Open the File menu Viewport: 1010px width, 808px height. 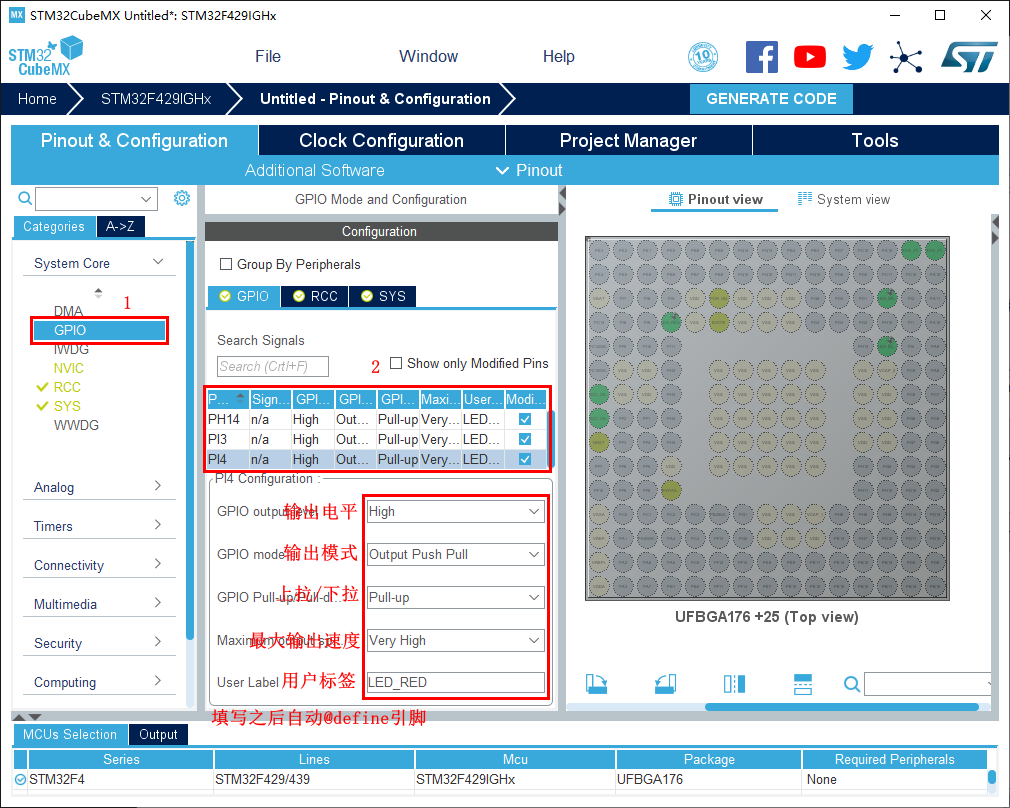[268, 57]
